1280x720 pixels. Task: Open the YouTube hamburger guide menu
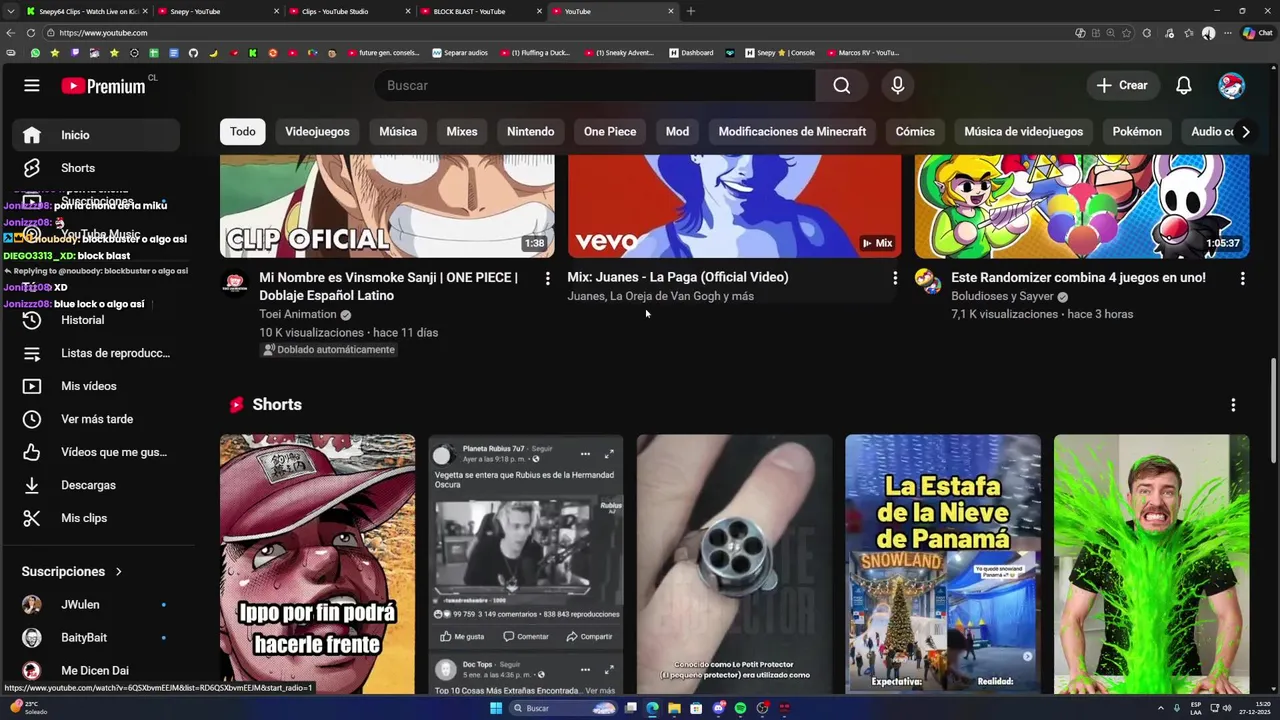[32, 86]
